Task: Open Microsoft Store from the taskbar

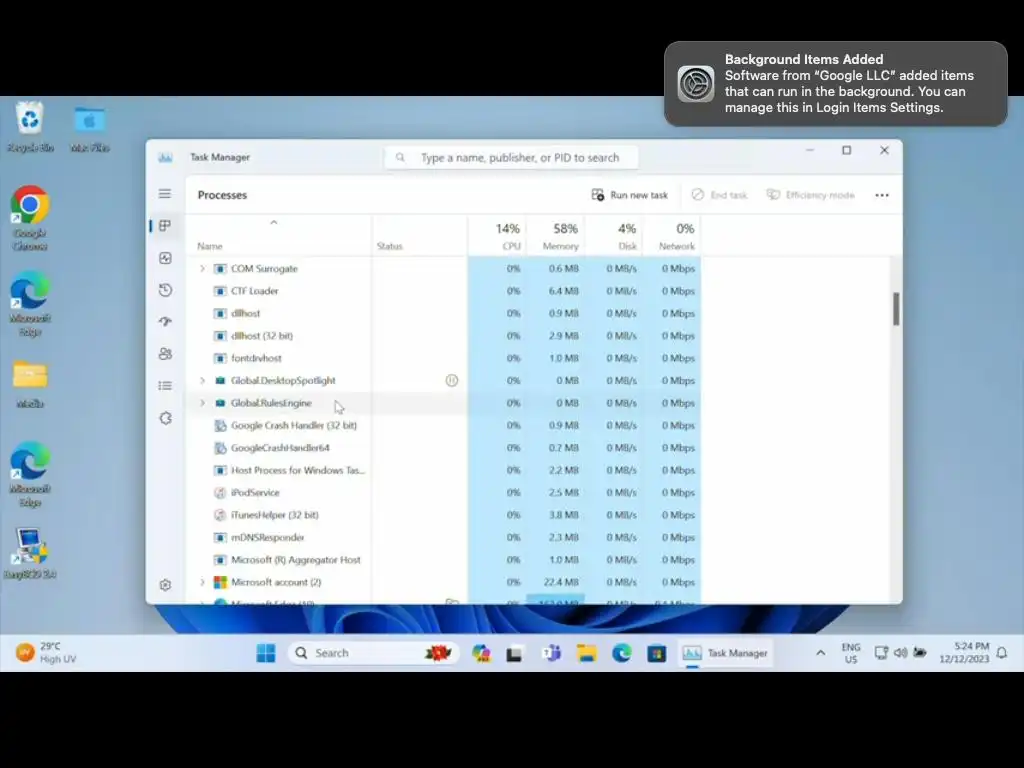Action: [656, 652]
